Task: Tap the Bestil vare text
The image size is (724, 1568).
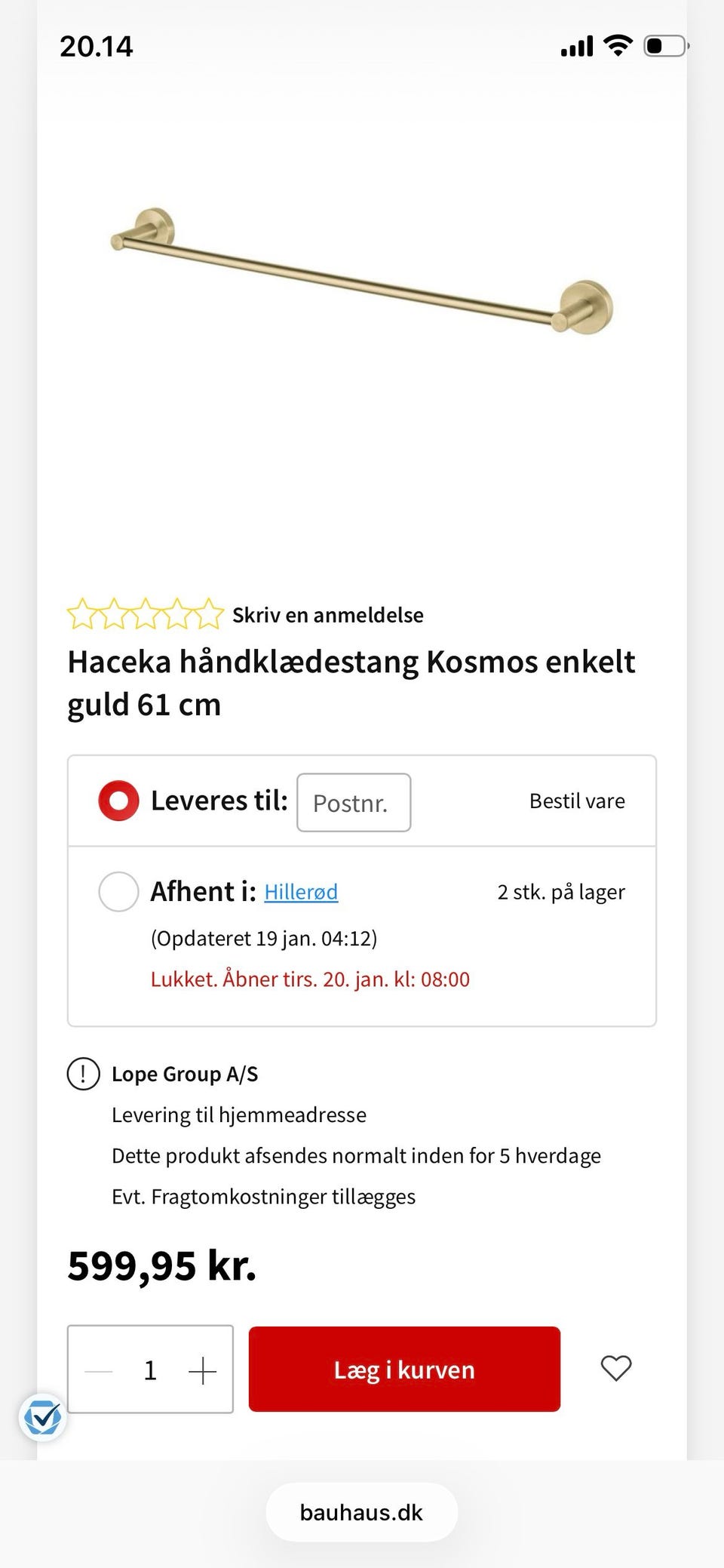Action: (577, 801)
